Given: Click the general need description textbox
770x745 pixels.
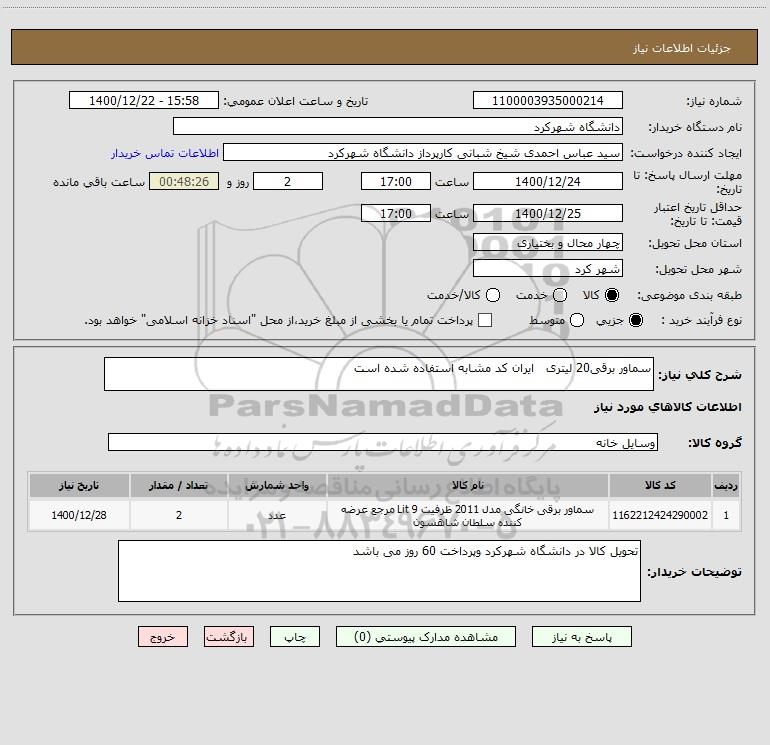Looking at the screenshot, I should (x=379, y=374).
